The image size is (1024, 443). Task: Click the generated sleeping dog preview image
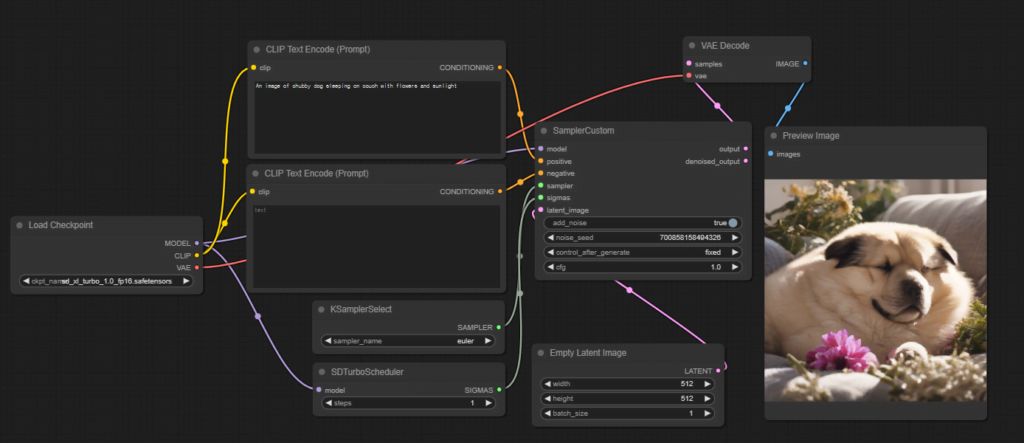[875, 290]
